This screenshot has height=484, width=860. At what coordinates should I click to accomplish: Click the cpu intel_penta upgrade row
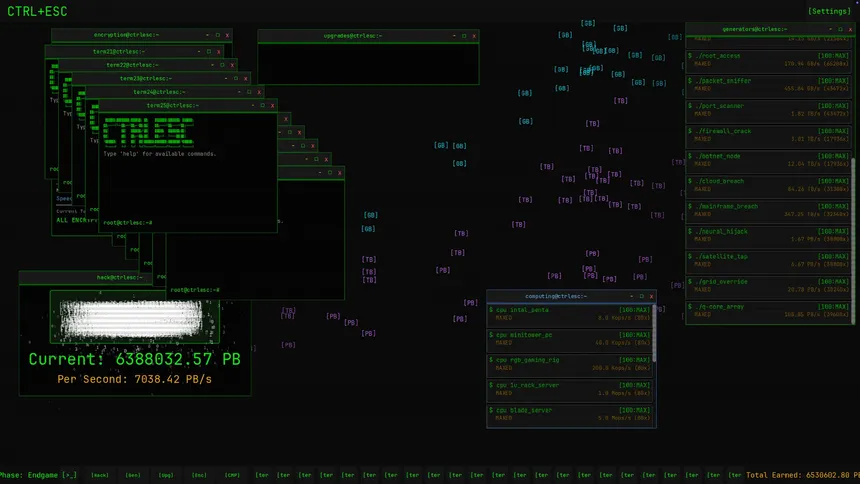(569, 314)
